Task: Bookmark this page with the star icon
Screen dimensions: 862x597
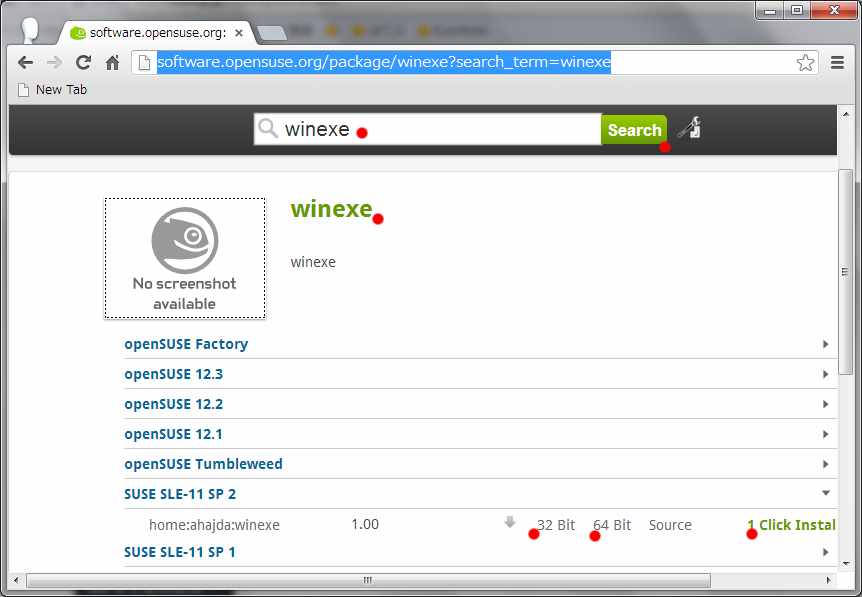Action: click(x=805, y=63)
